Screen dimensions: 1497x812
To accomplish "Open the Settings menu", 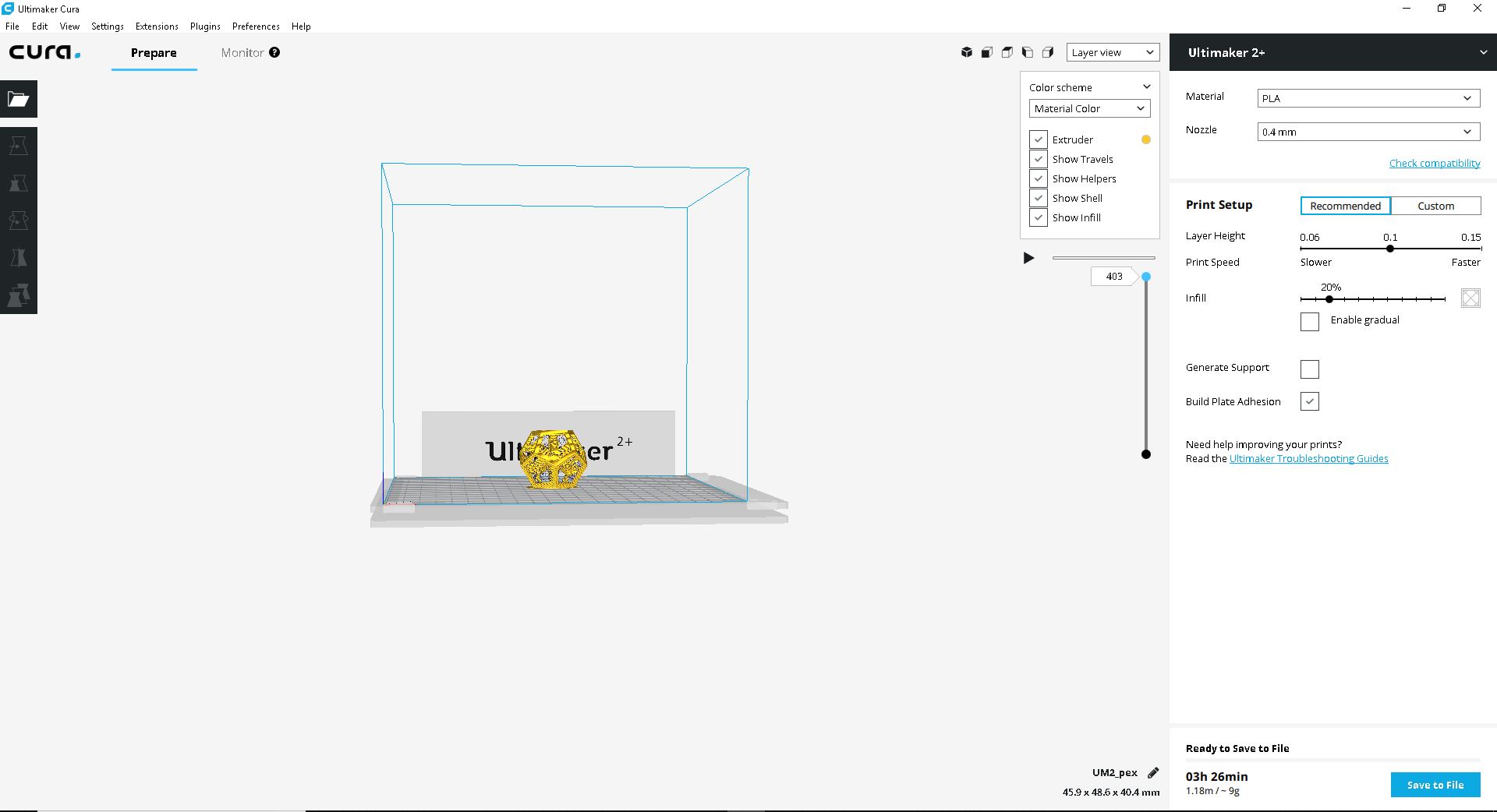I will 108,26.
